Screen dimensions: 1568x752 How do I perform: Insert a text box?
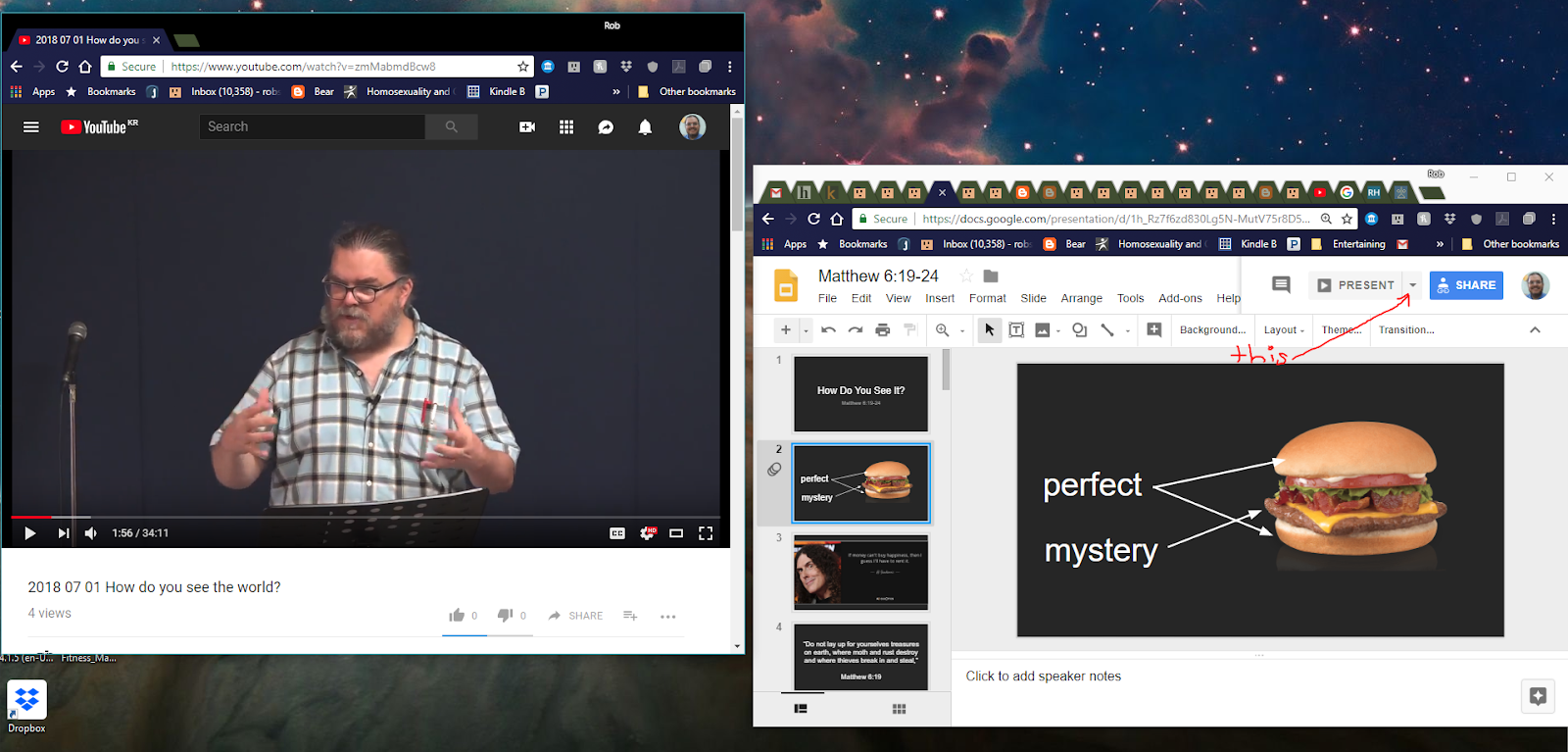(1016, 330)
